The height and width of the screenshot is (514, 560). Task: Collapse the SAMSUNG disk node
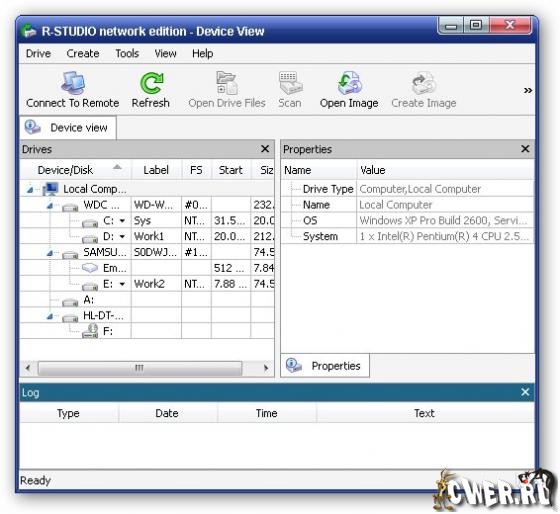click(50, 253)
